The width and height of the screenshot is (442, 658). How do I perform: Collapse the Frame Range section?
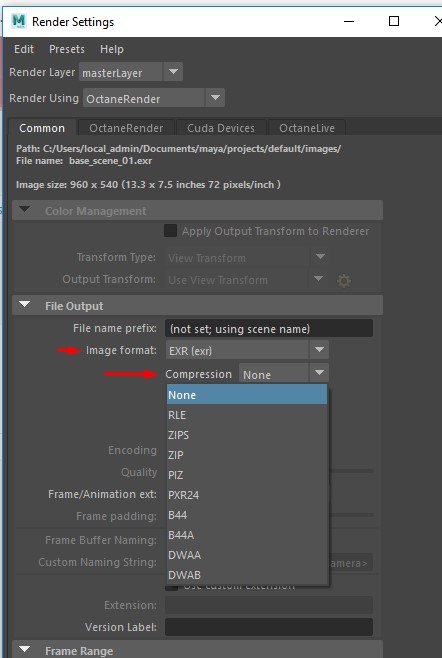coord(25,650)
